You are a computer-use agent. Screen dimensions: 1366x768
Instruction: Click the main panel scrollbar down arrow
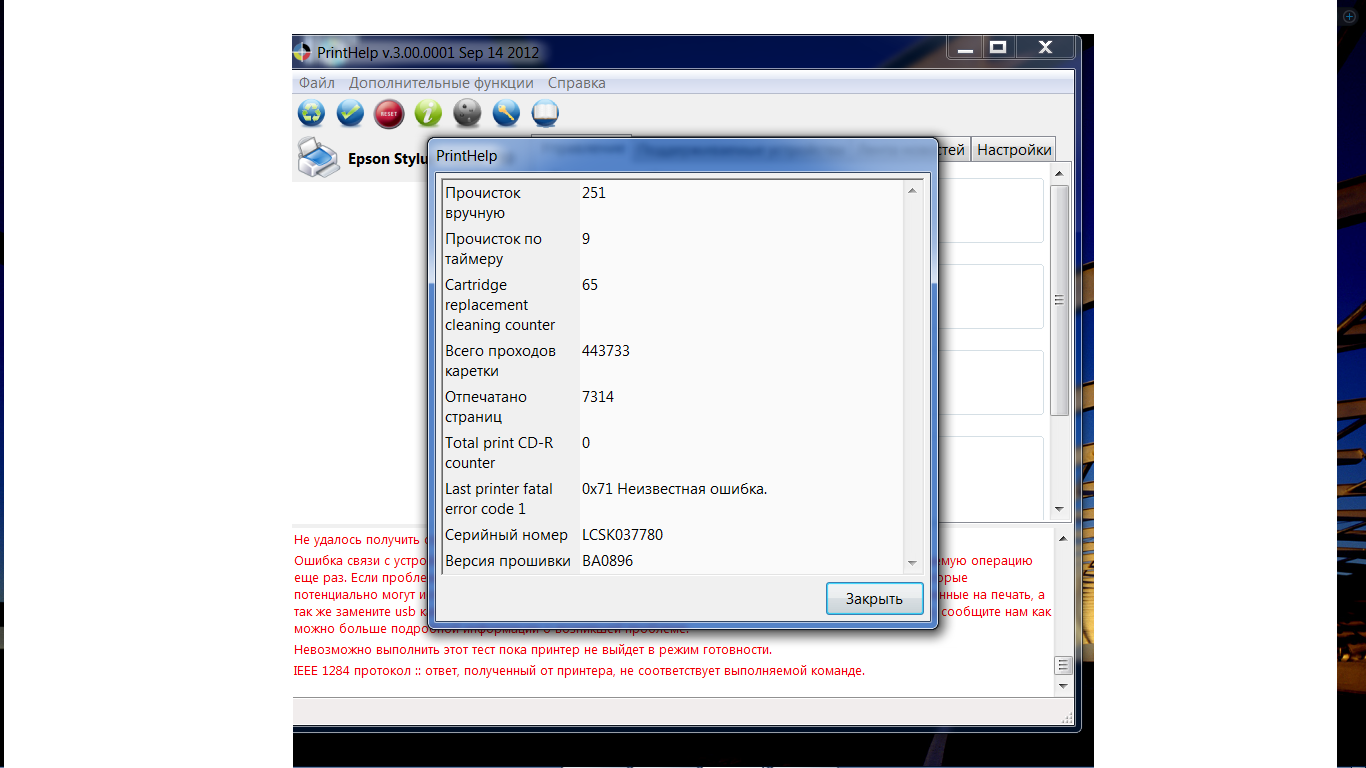pos(1060,509)
